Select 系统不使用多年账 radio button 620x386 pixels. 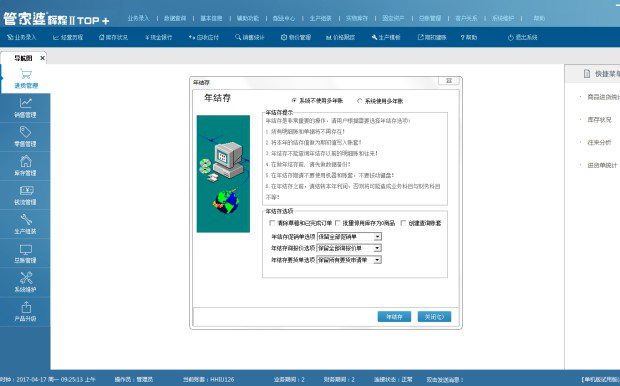(294, 101)
